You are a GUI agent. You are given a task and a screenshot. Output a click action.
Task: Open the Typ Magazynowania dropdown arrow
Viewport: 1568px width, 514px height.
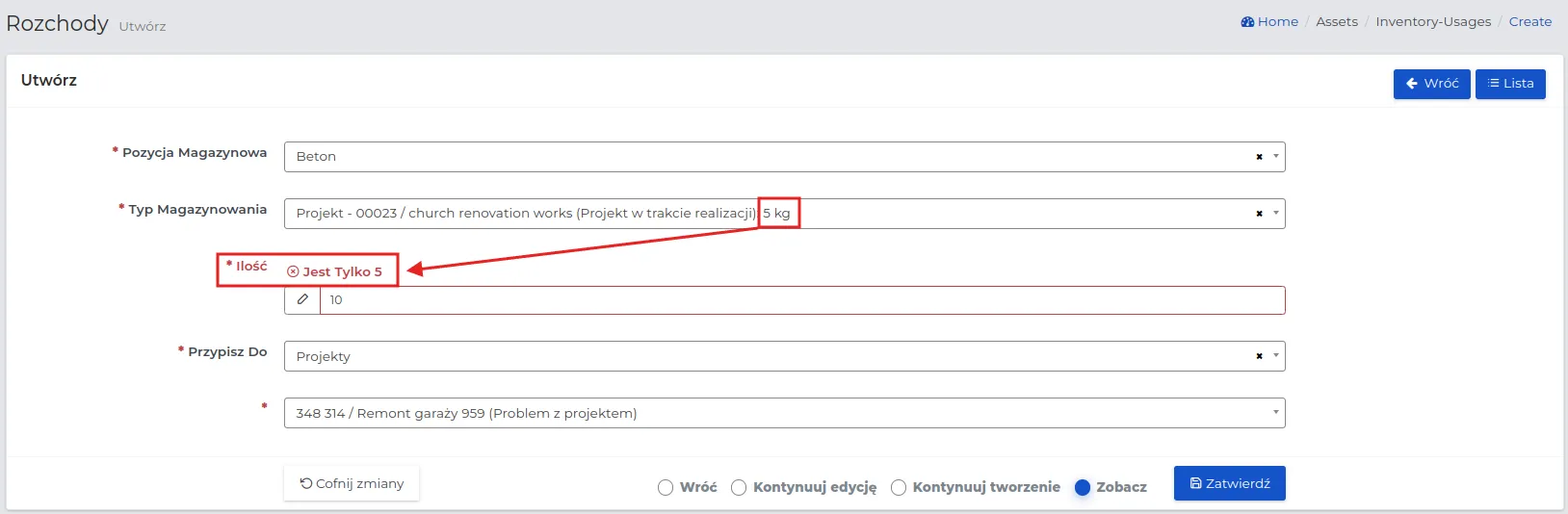click(x=1276, y=214)
